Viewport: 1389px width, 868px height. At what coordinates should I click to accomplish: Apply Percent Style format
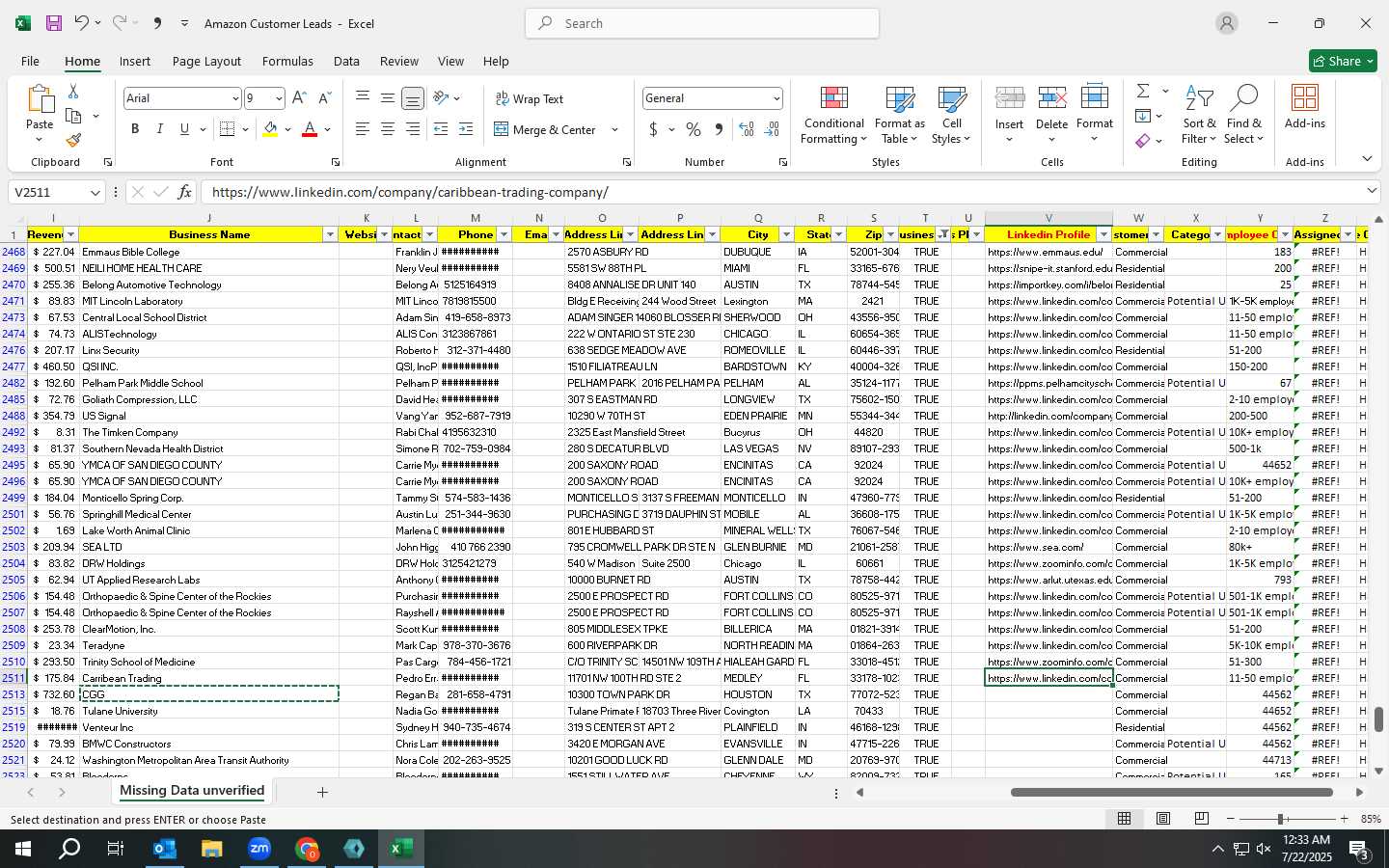coord(694,129)
